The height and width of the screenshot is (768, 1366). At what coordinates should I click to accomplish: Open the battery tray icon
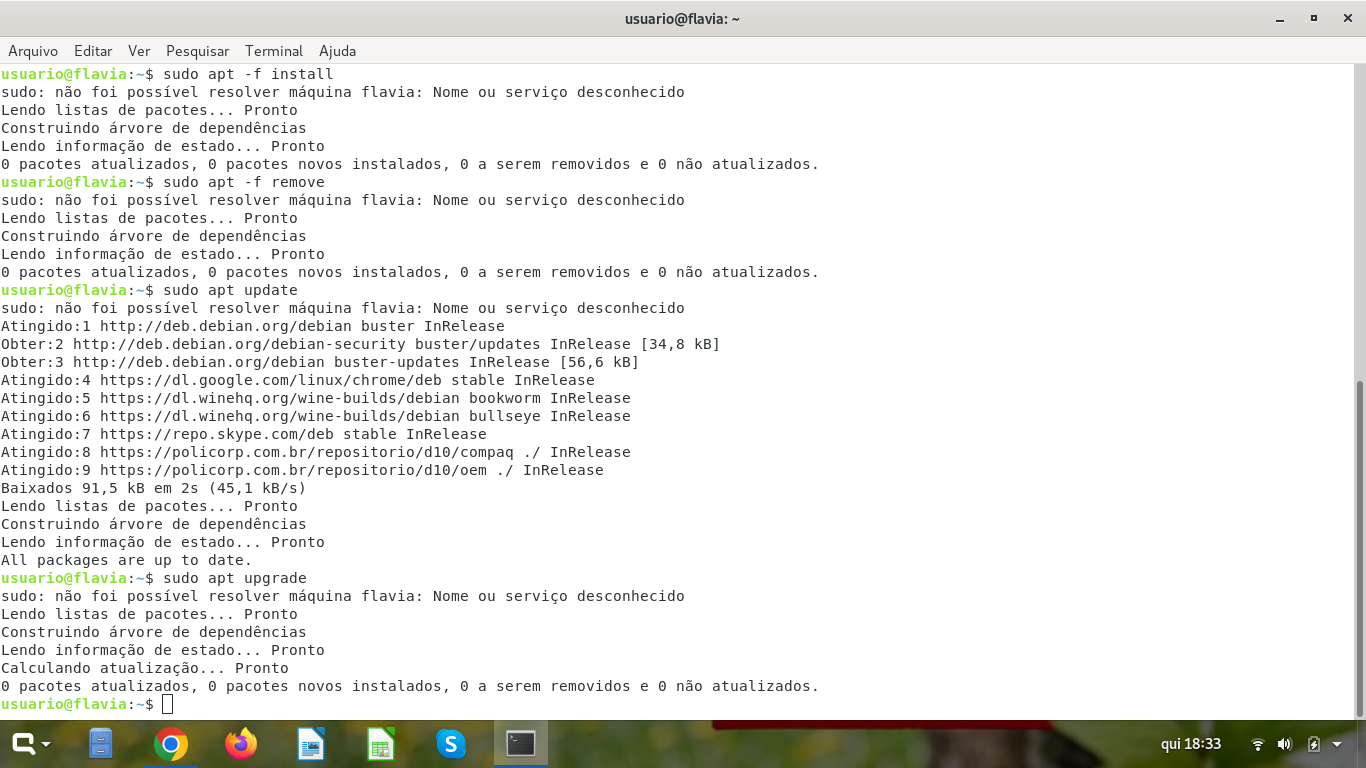coord(1314,744)
